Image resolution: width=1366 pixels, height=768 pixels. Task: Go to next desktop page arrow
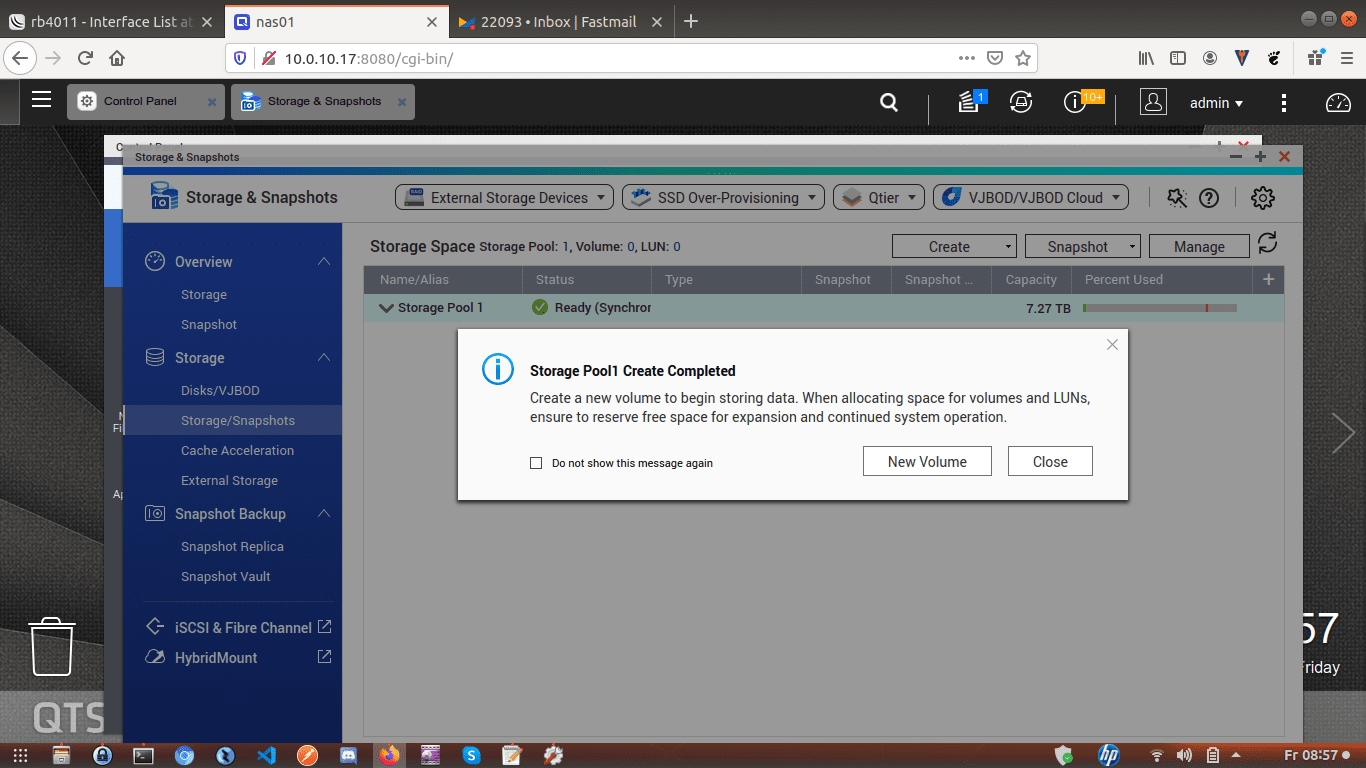1343,433
